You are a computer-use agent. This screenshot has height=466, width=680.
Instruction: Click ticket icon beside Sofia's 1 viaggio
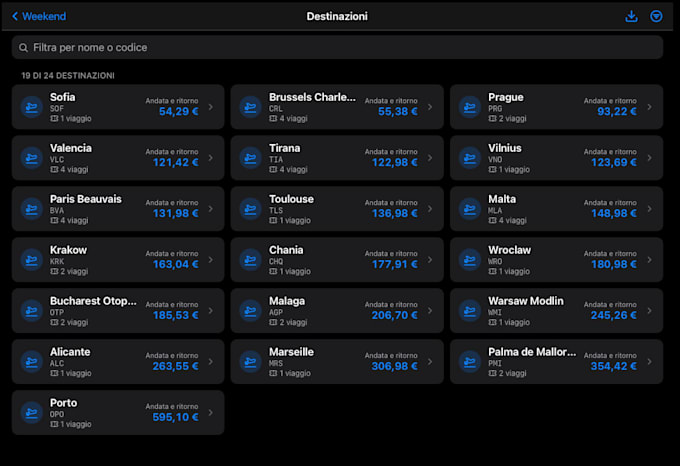[x=54, y=118]
